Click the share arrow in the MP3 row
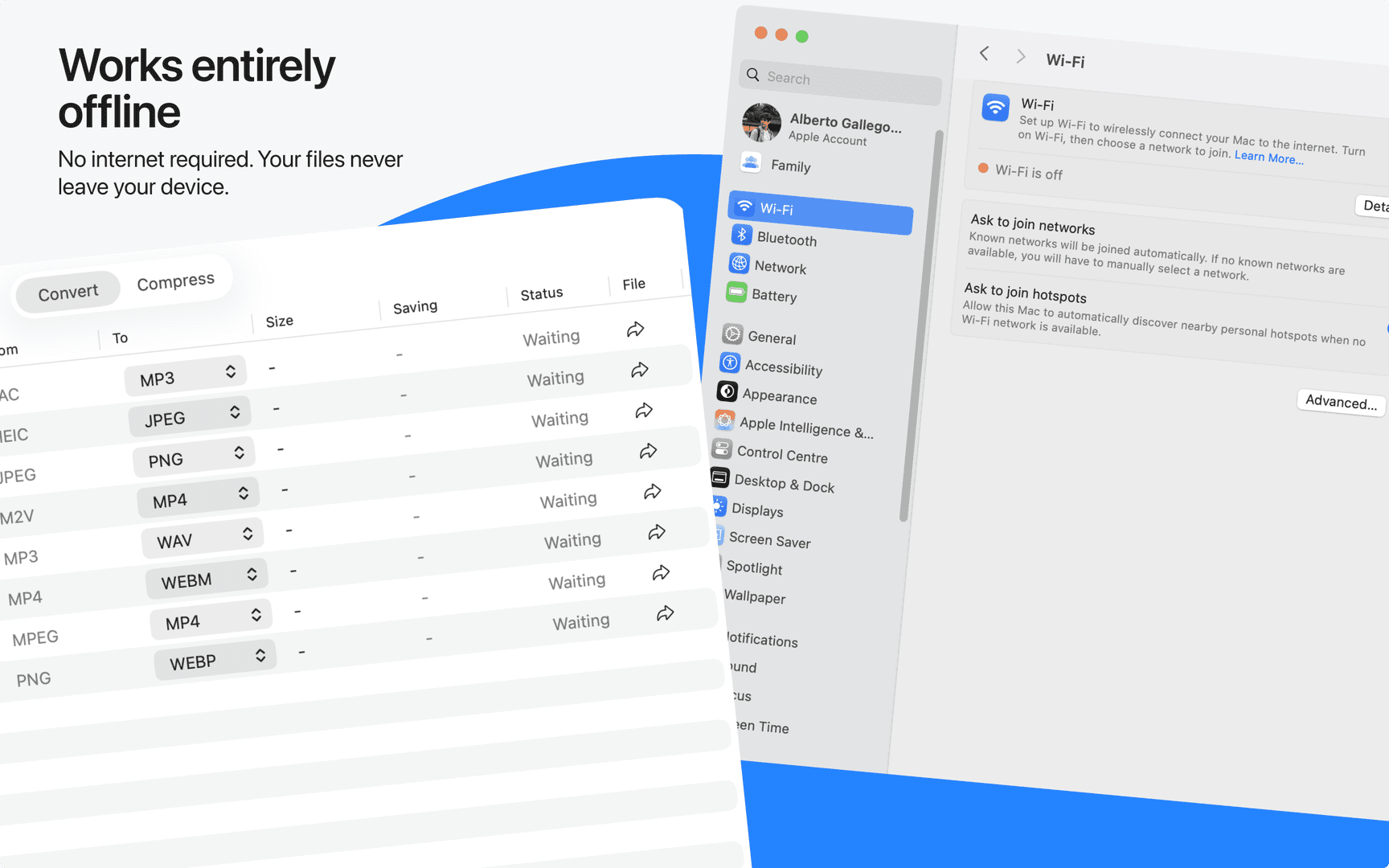The height and width of the screenshot is (868, 1389). click(x=636, y=330)
